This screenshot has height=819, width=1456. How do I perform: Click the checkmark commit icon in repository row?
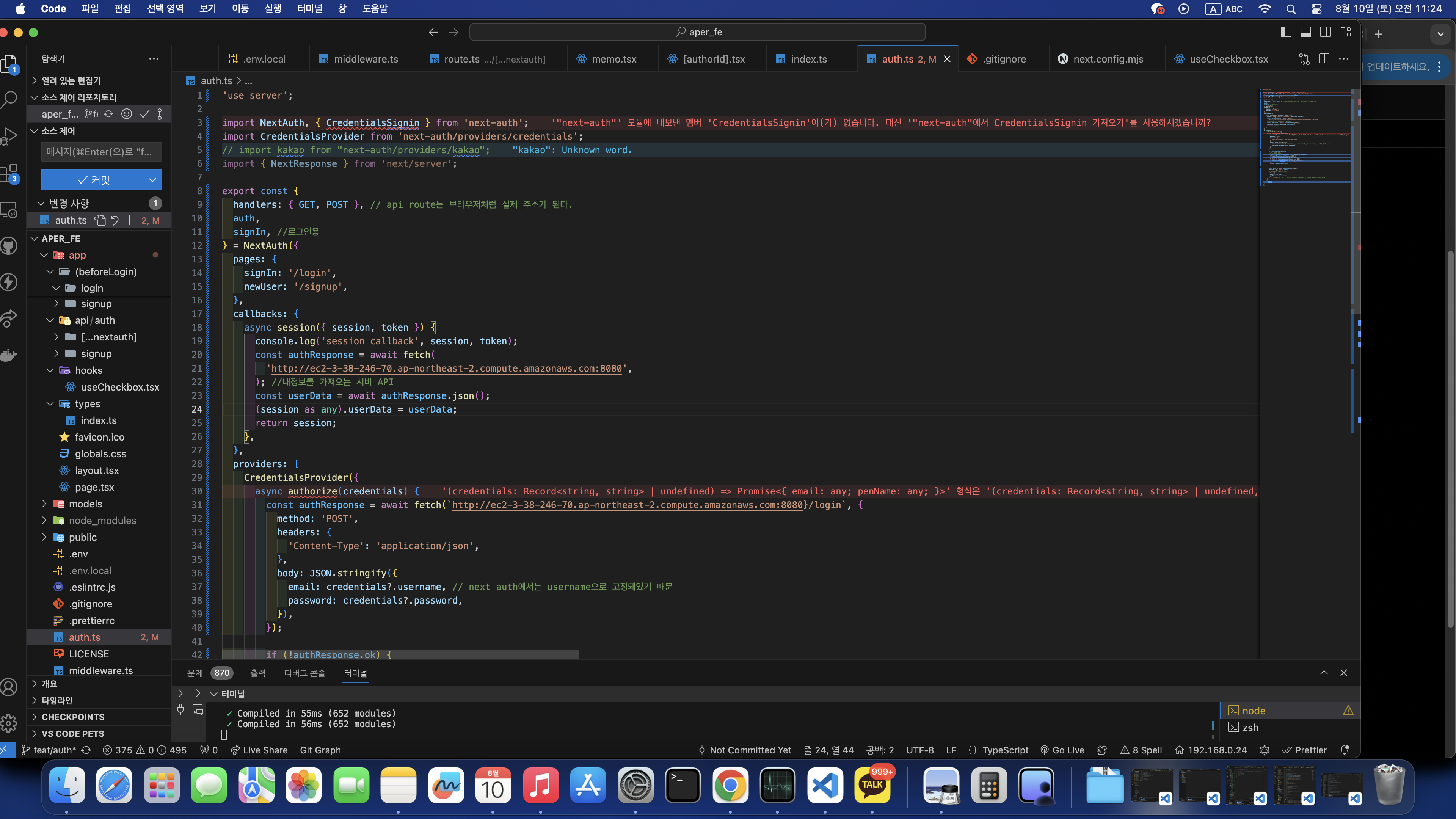pos(145,114)
